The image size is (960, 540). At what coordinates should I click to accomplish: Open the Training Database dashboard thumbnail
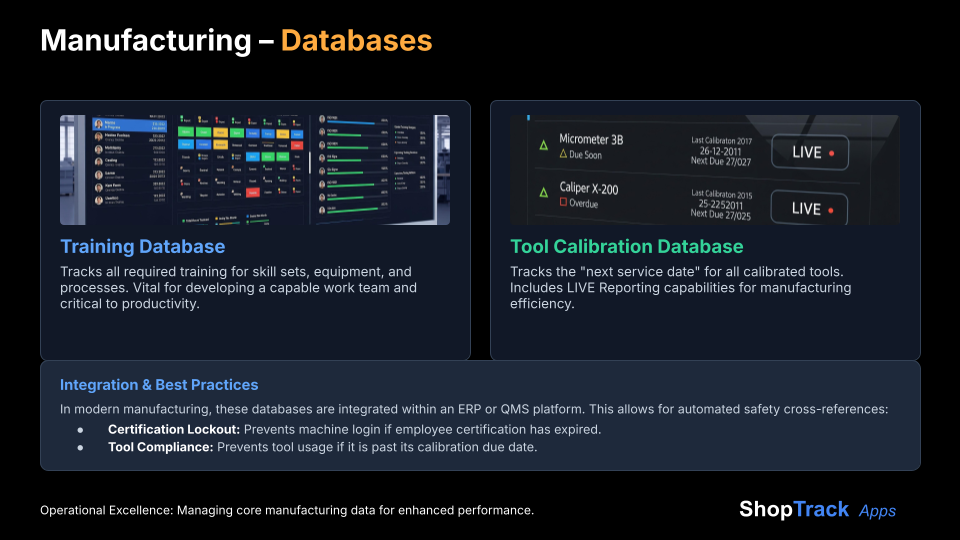(x=255, y=170)
